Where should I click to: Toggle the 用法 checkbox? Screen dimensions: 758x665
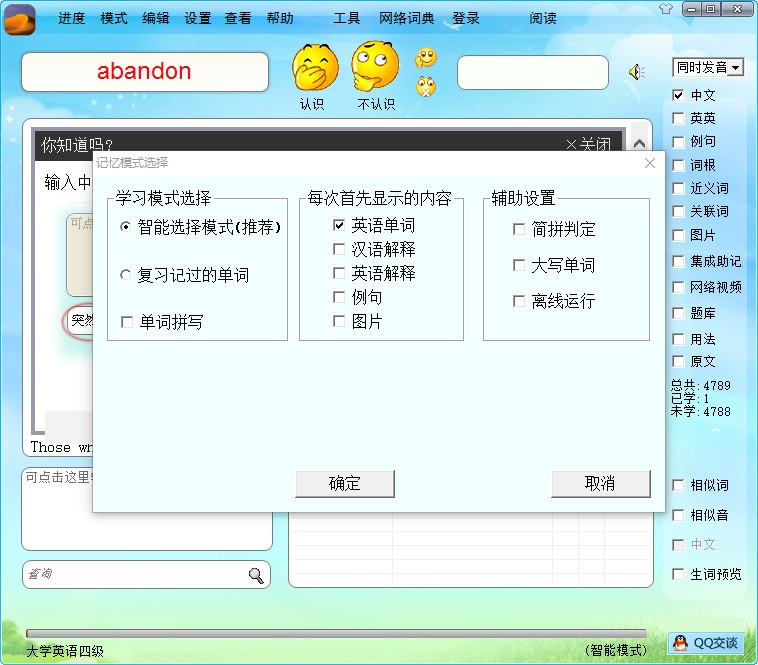point(678,339)
